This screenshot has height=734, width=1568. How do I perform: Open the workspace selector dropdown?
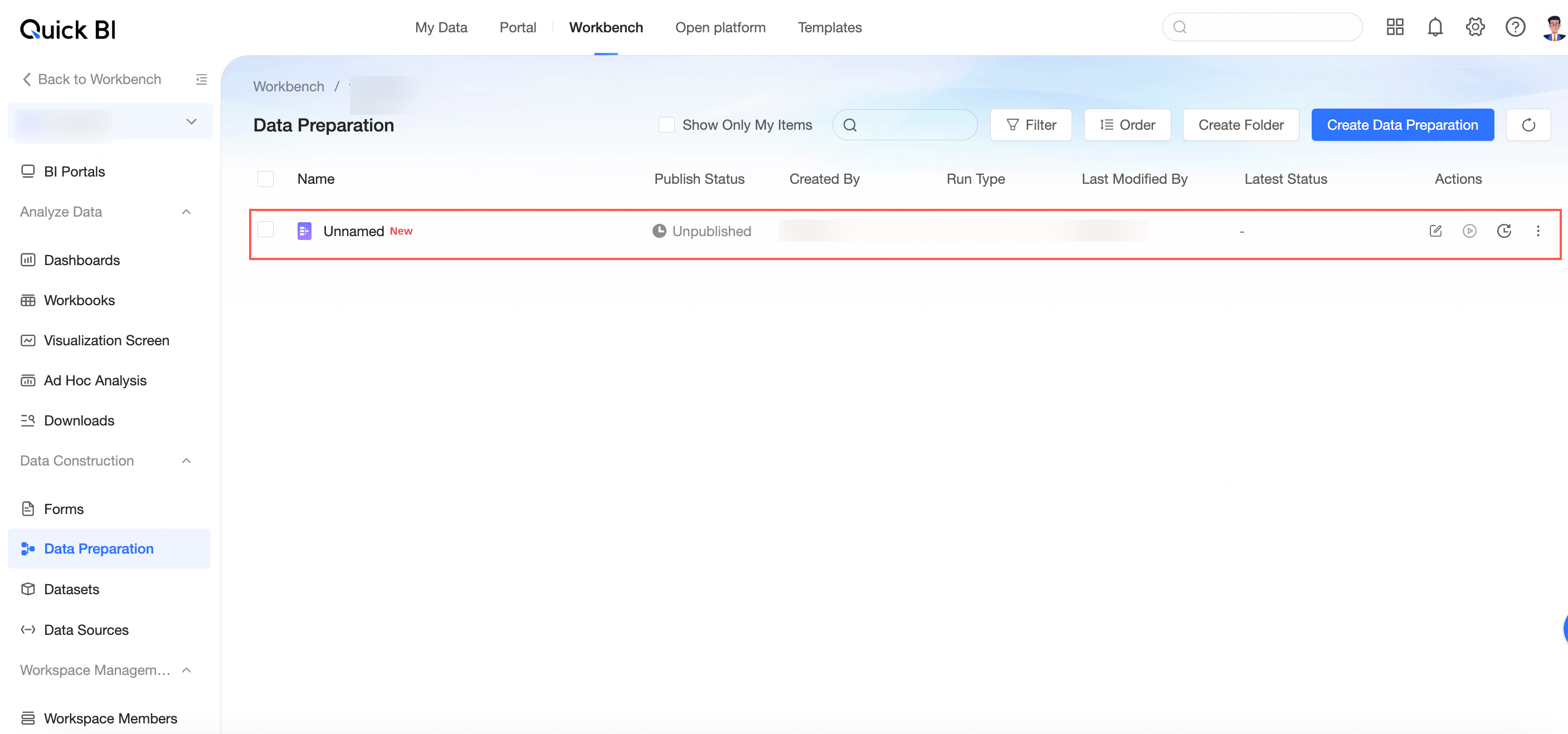coord(191,121)
